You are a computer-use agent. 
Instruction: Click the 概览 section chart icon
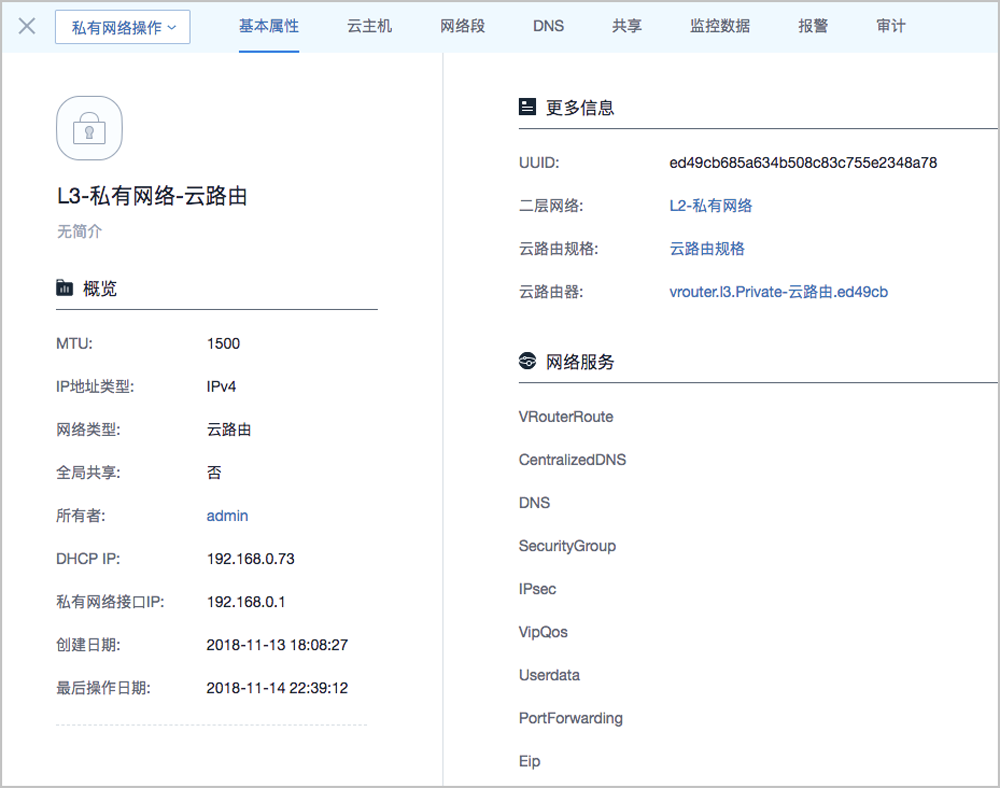tap(65, 288)
